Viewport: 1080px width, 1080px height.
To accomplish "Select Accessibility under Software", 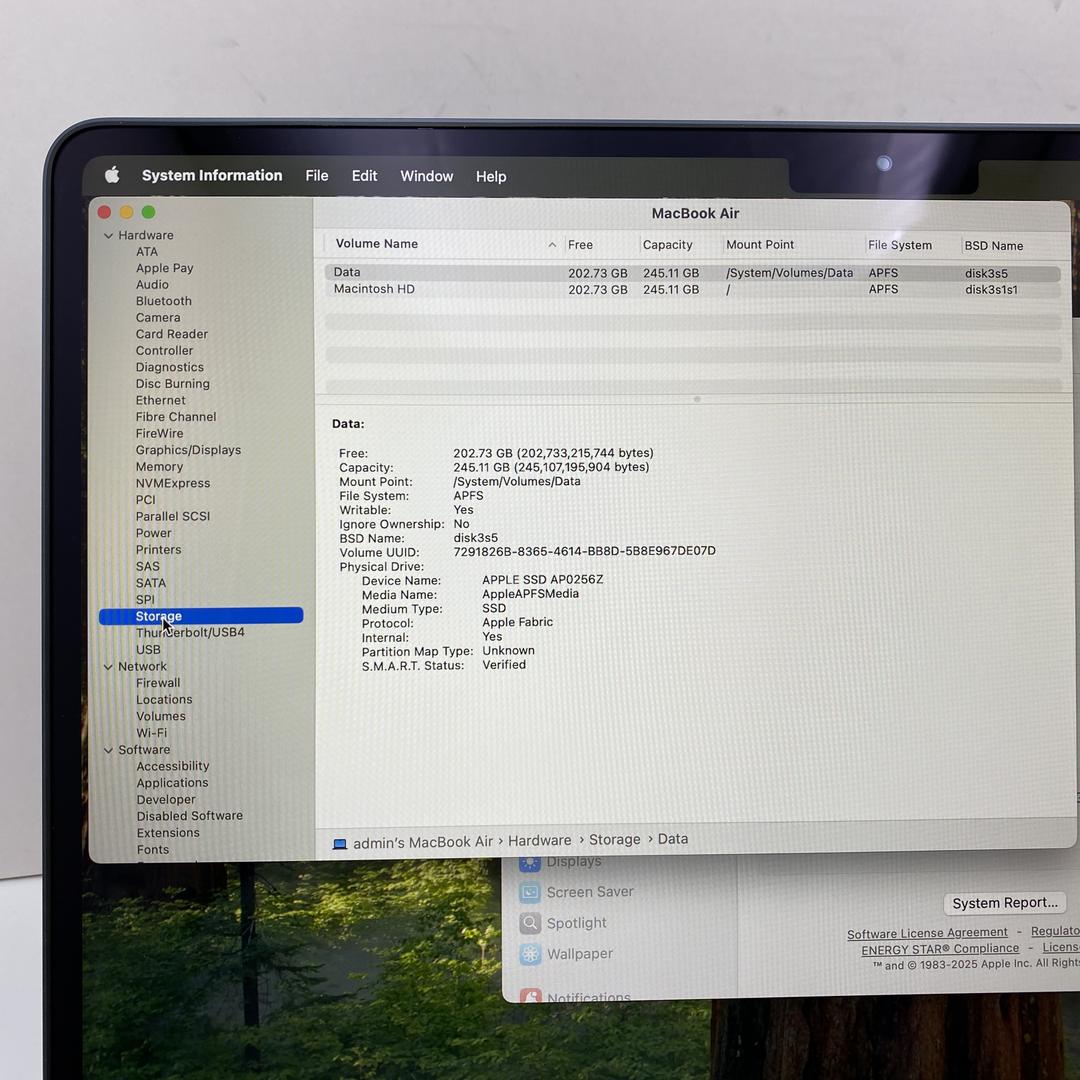I will click(x=173, y=766).
